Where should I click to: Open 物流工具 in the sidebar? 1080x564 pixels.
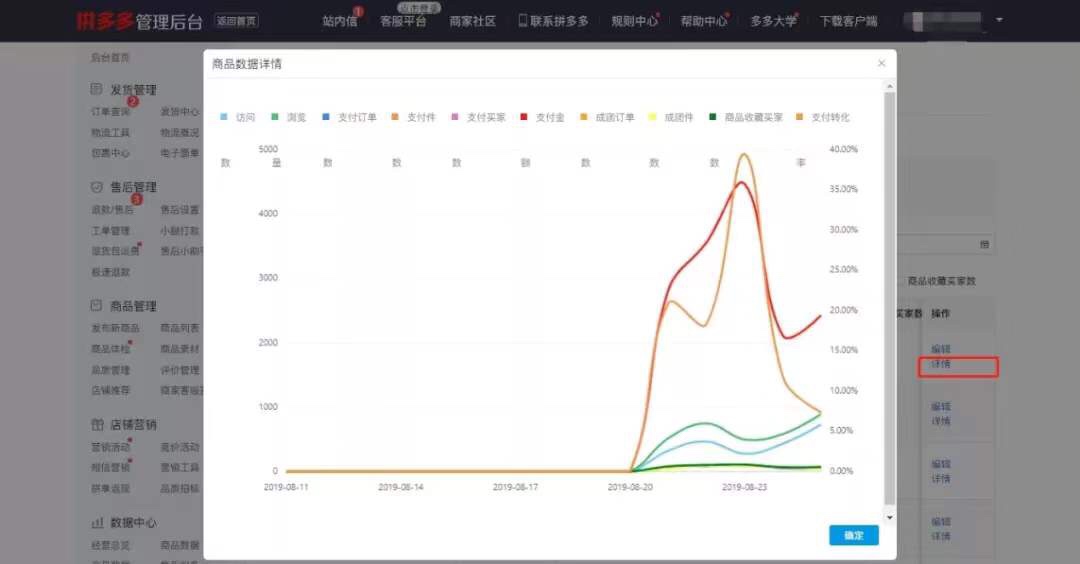click(x=110, y=132)
